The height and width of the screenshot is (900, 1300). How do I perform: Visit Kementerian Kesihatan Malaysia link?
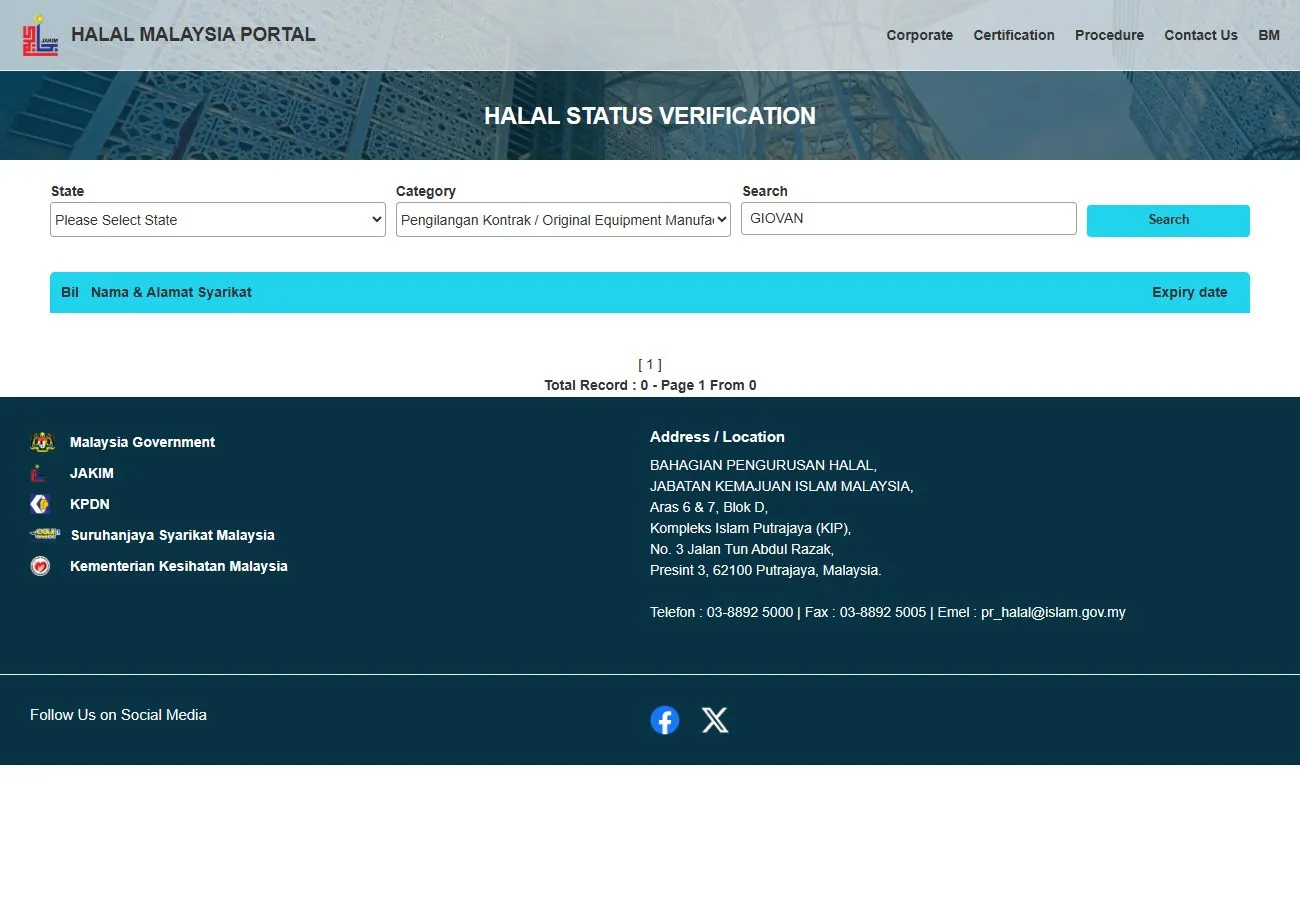click(179, 566)
